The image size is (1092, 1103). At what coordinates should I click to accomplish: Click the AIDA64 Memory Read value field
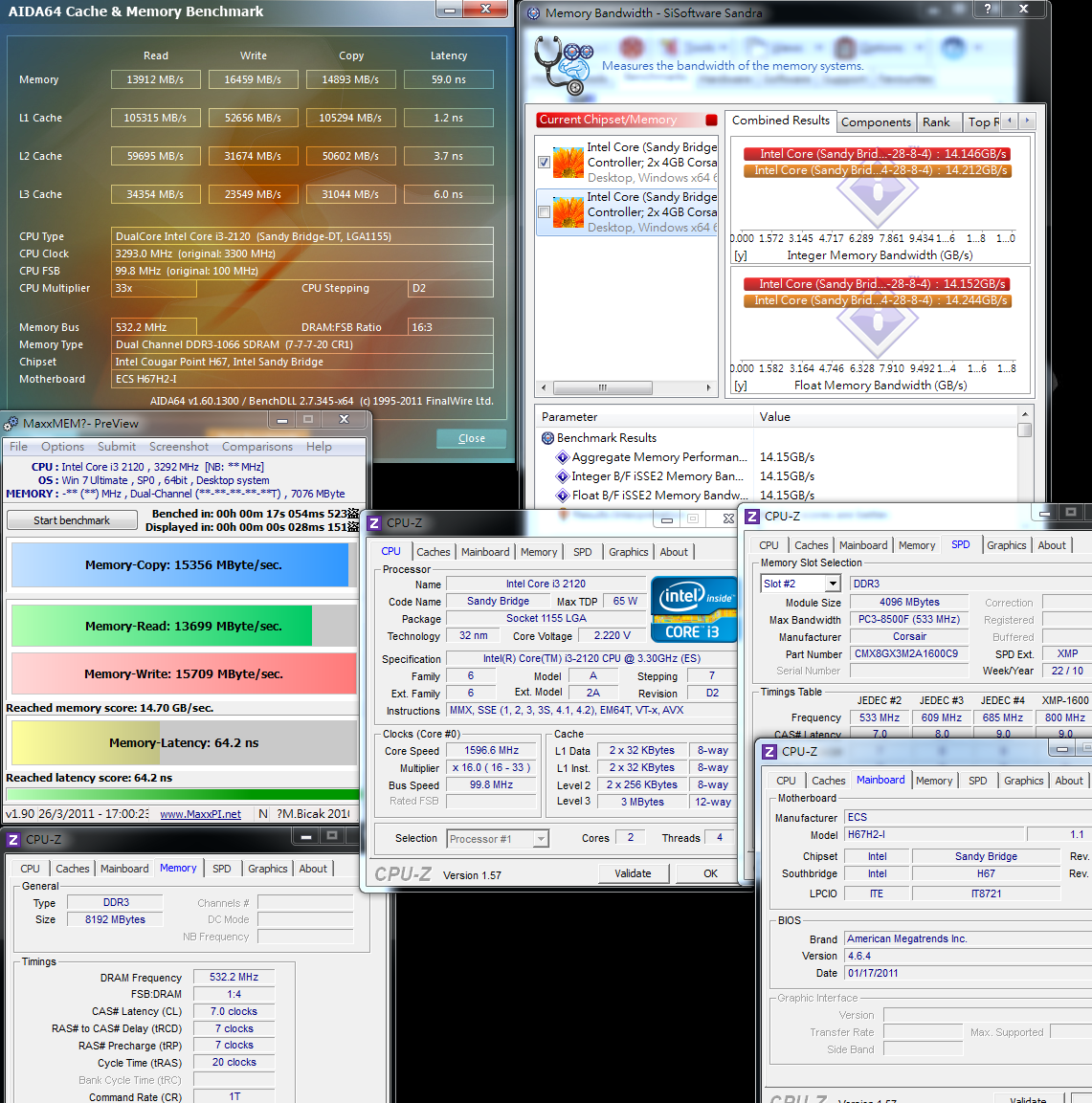point(155,79)
